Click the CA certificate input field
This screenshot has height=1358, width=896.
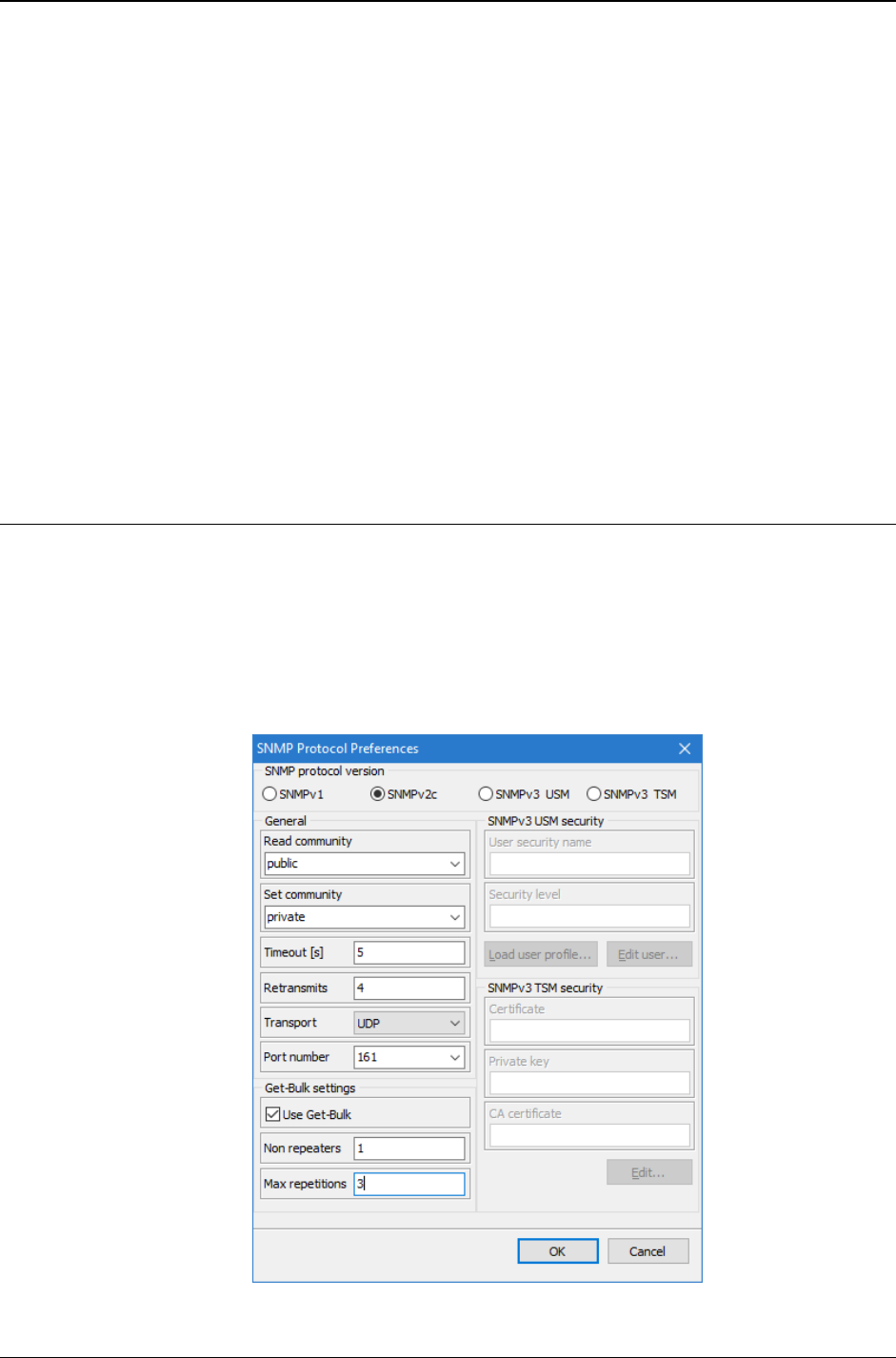tap(589, 1135)
